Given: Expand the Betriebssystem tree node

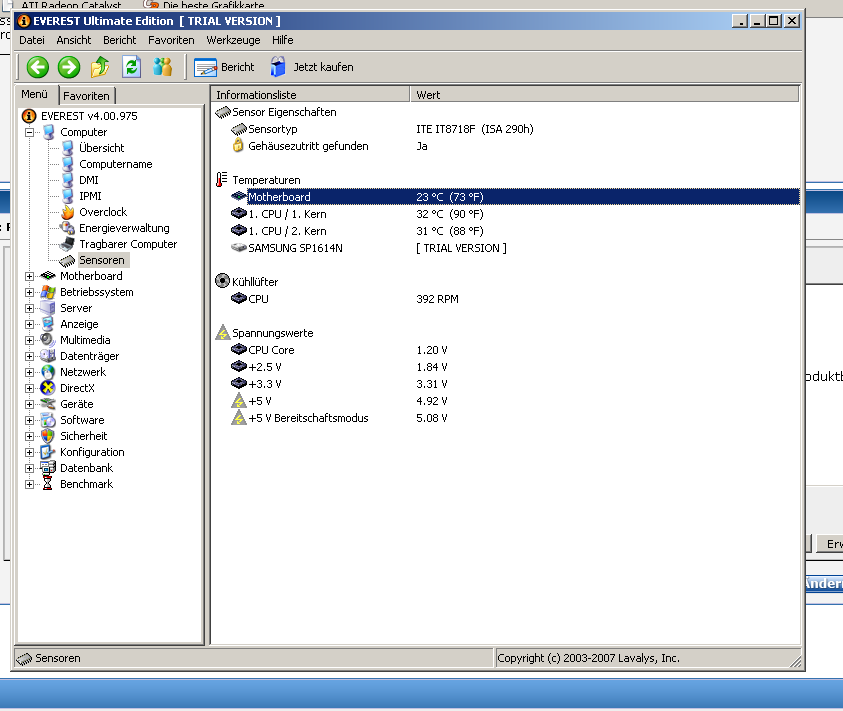Looking at the screenshot, I should (30, 293).
